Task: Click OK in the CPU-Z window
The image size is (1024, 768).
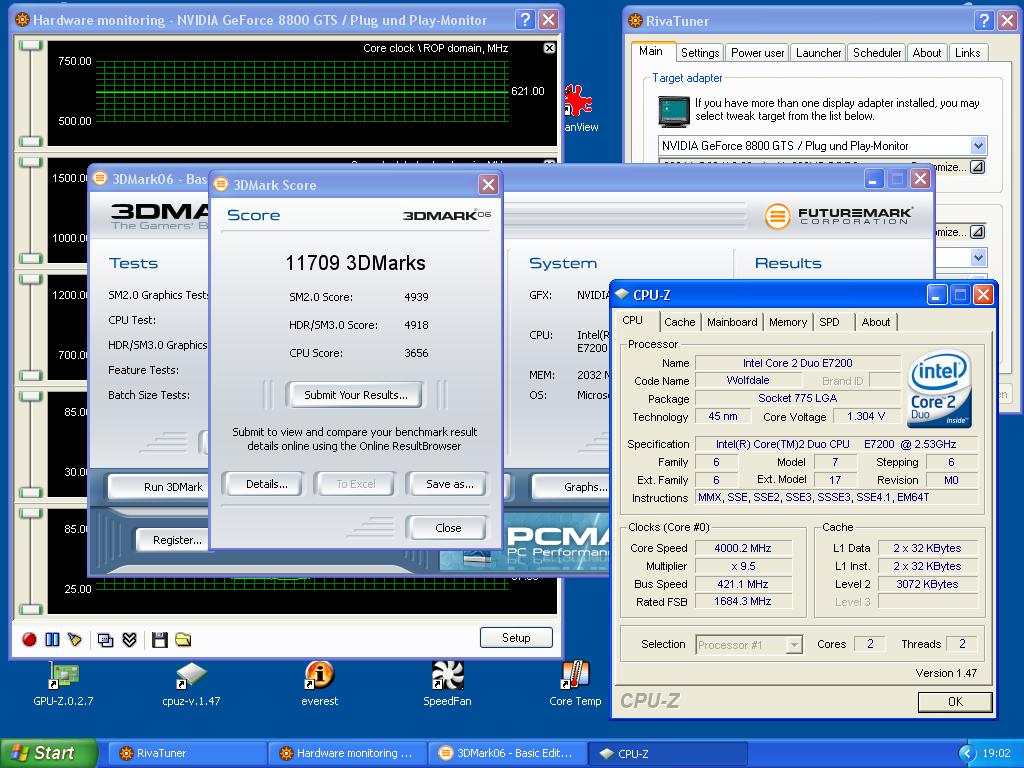Action: click(x=955, y=701)
